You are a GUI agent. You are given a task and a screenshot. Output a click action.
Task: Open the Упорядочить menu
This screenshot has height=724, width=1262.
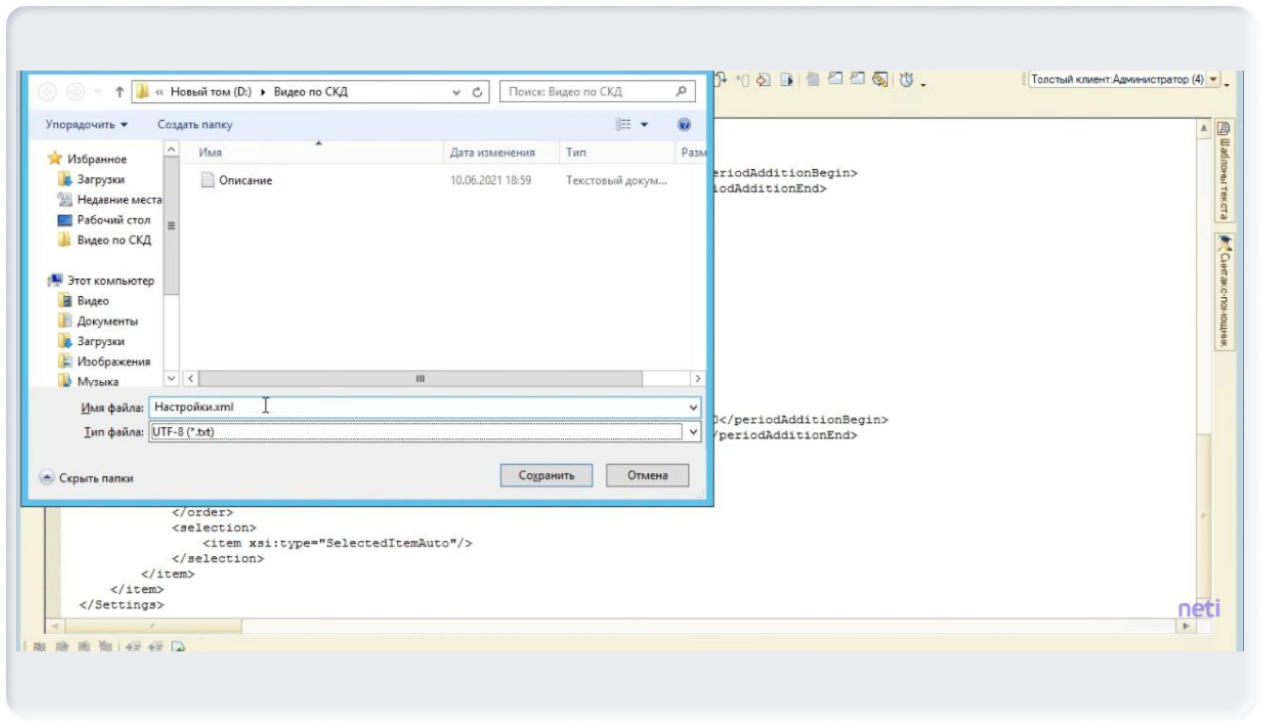pyautogui.click(x=86, y=125)
